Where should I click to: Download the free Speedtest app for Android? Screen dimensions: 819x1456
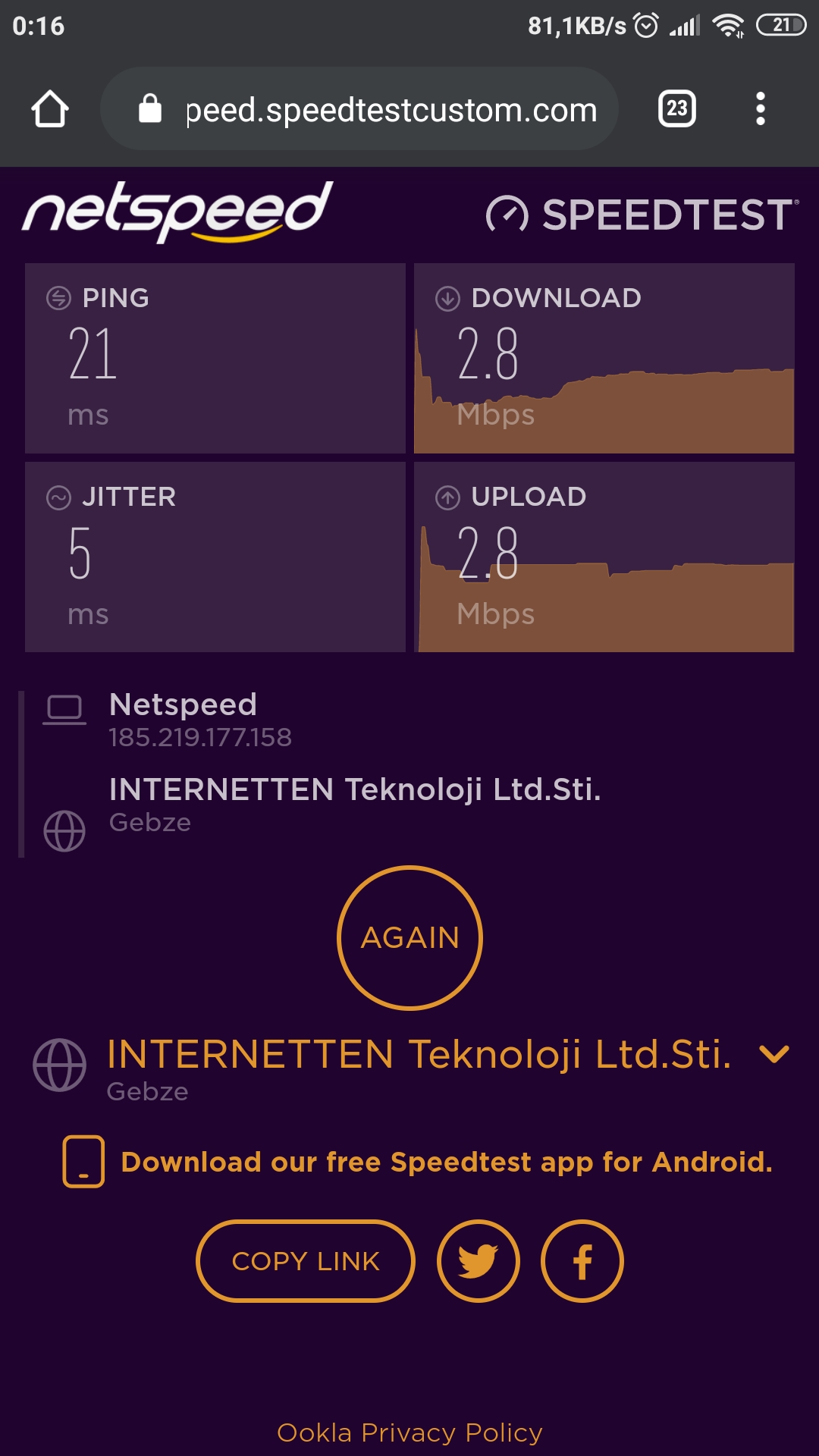447,1162
